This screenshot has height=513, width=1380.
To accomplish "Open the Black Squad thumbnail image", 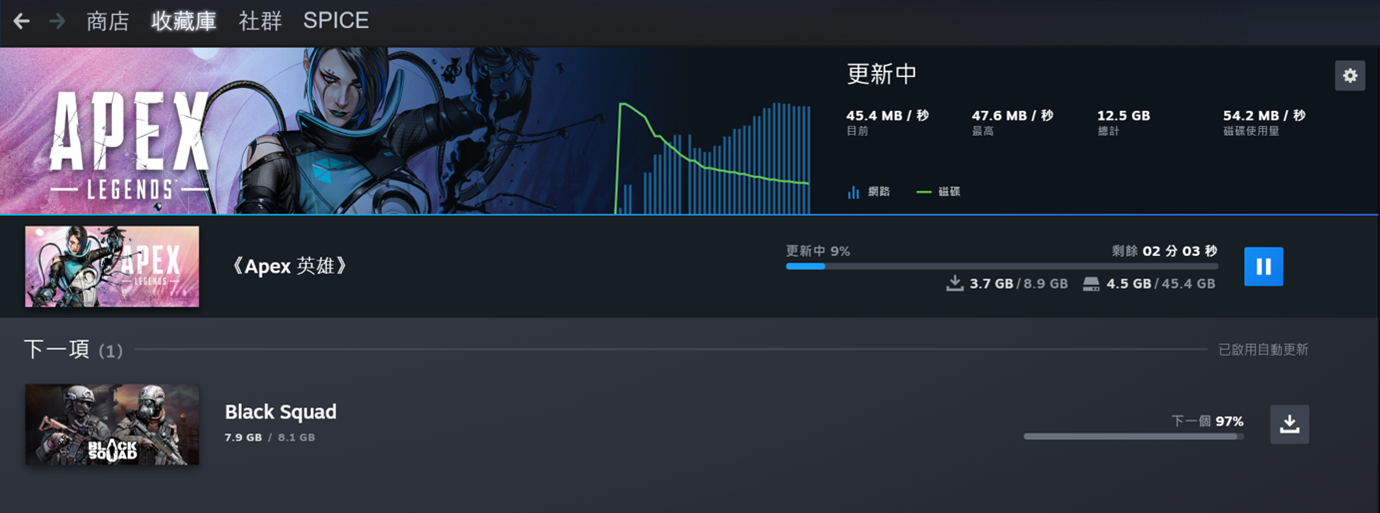I will point(112,424).
